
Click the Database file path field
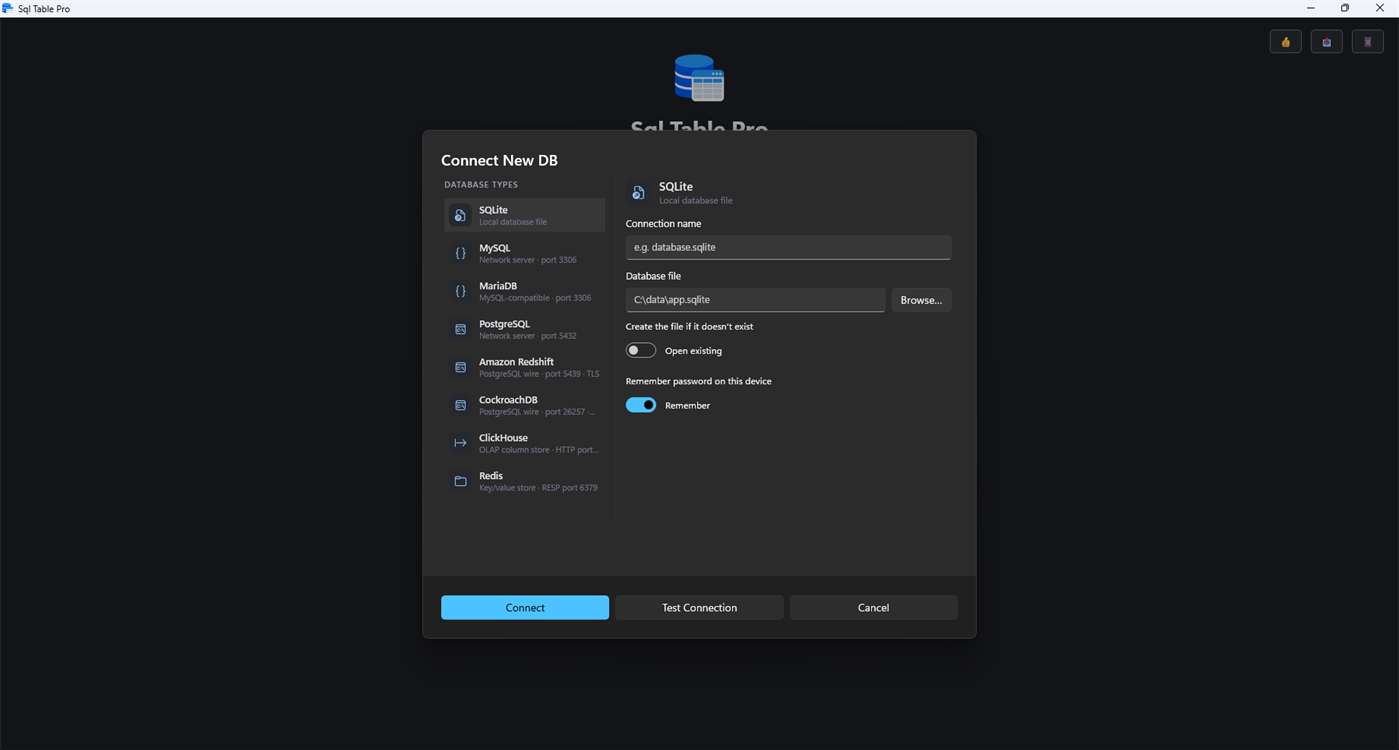(755, 300)
